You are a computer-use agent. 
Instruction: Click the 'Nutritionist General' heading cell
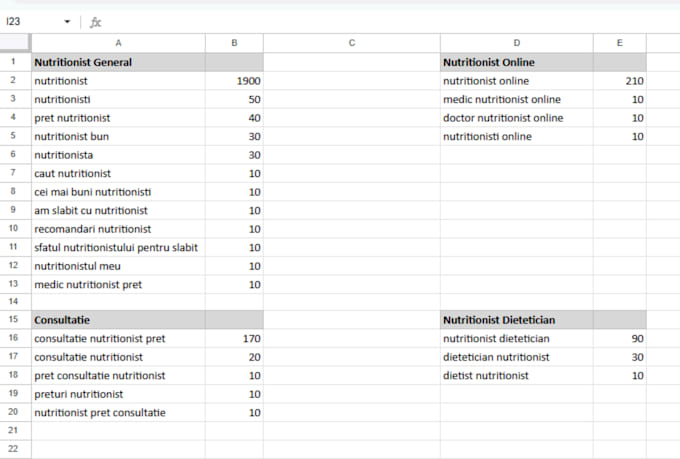click(x=118, y=62)
